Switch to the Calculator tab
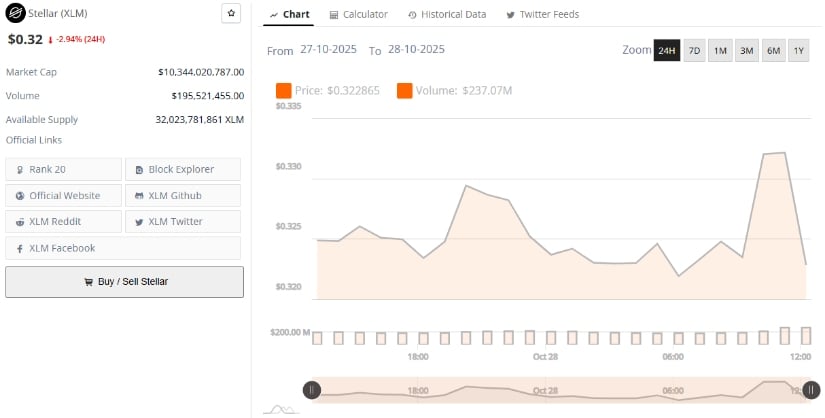This screenshot has height=418, width=825. (x=358, y=15)
